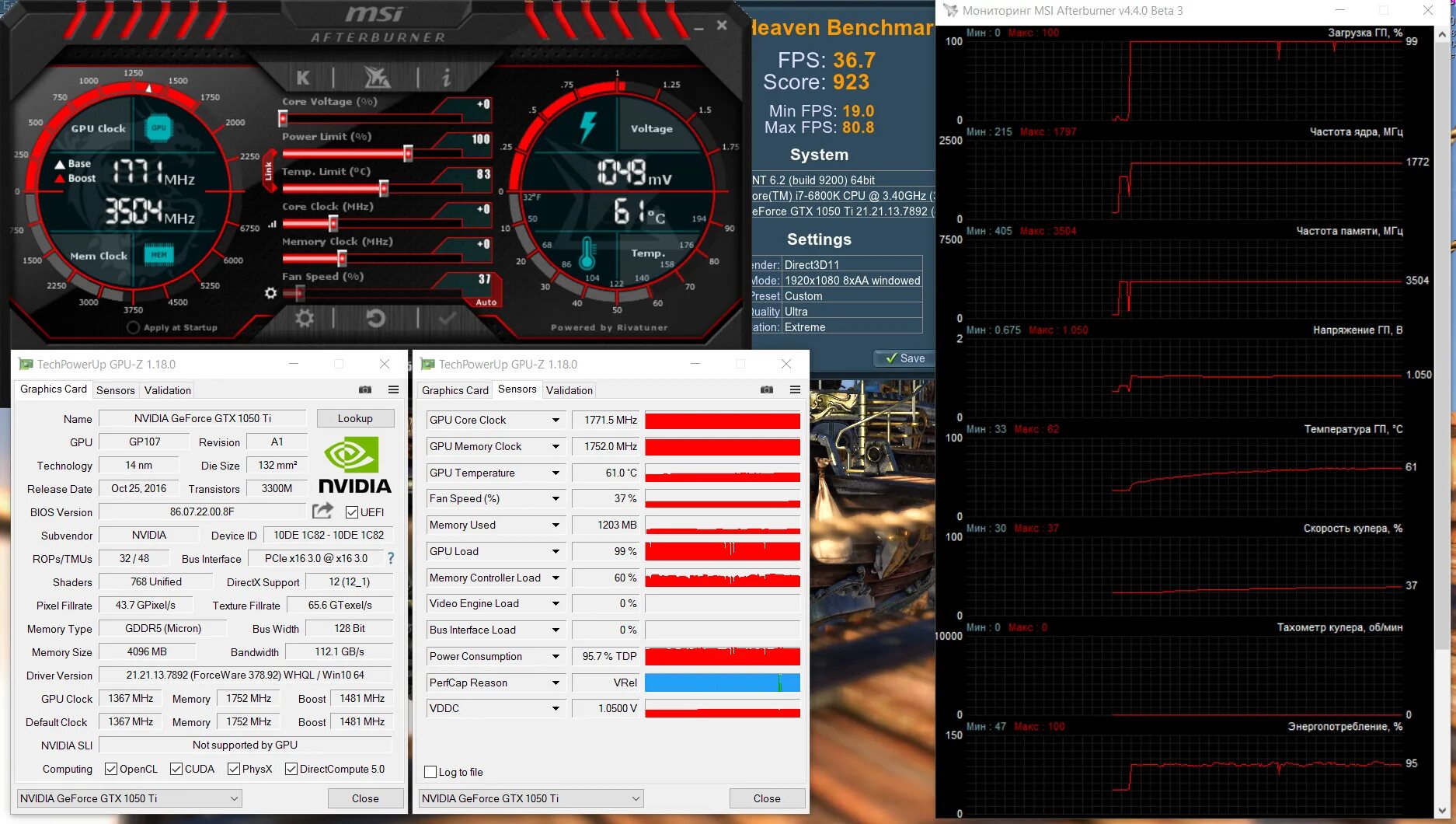Switch to Graphics Card tab in right GPU-Z window
The image size is (1456, 824).
coord(455,390)
